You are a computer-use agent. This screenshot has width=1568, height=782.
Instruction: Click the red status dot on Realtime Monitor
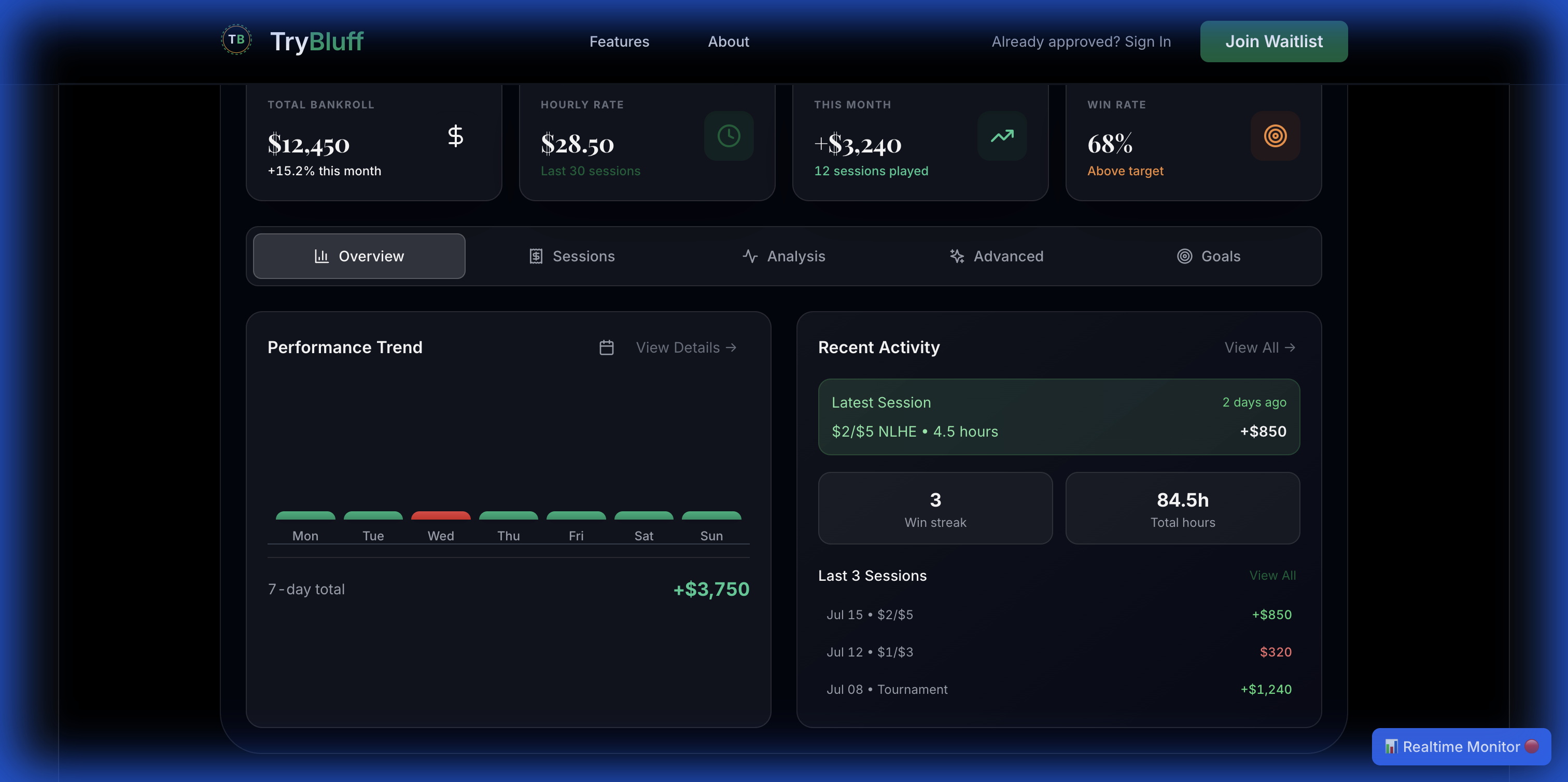coord(1532,746)
